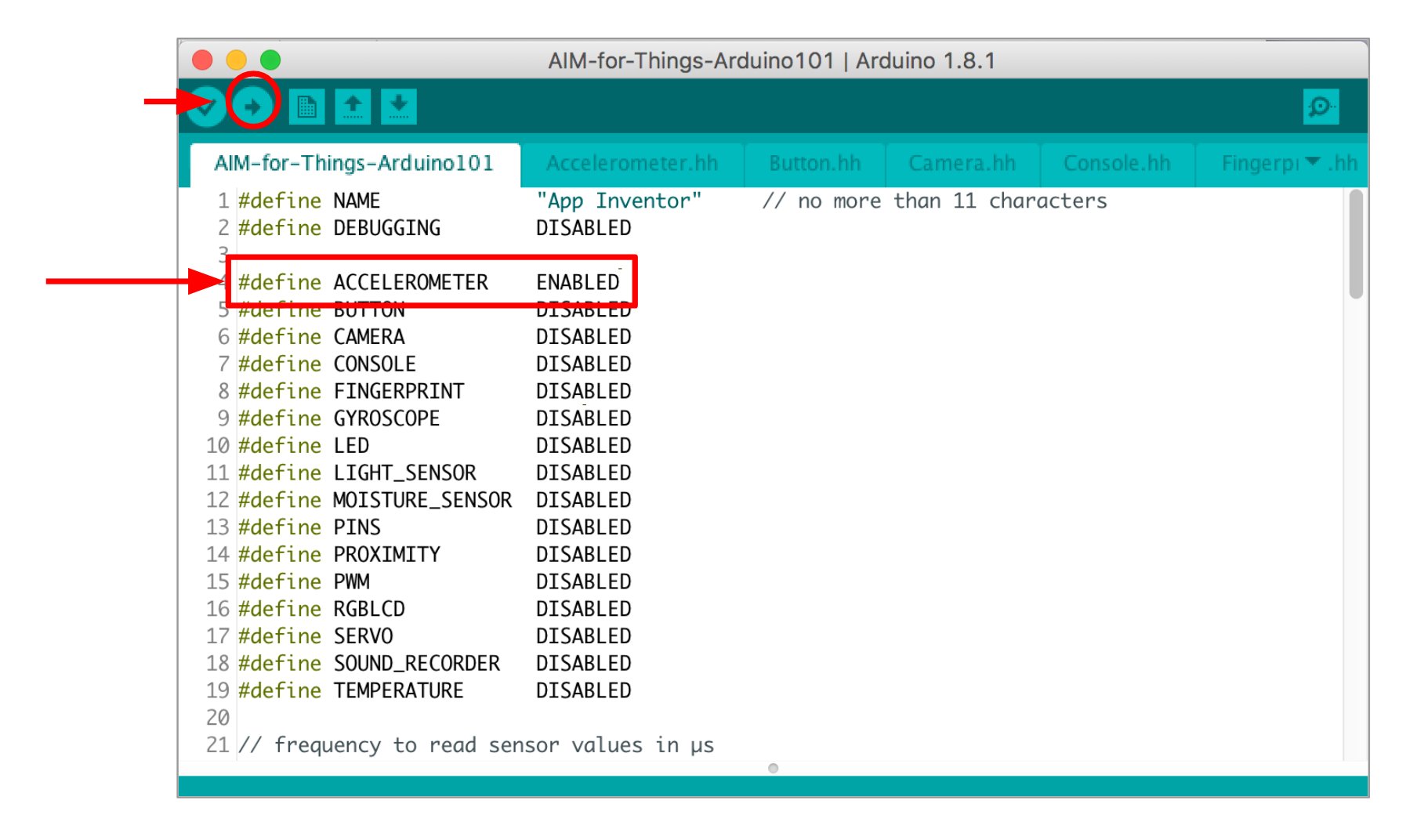The image size is (1417, 840).
Task: Click the MOISTURE_SENSOR identifier
Action: coord(422,500)
